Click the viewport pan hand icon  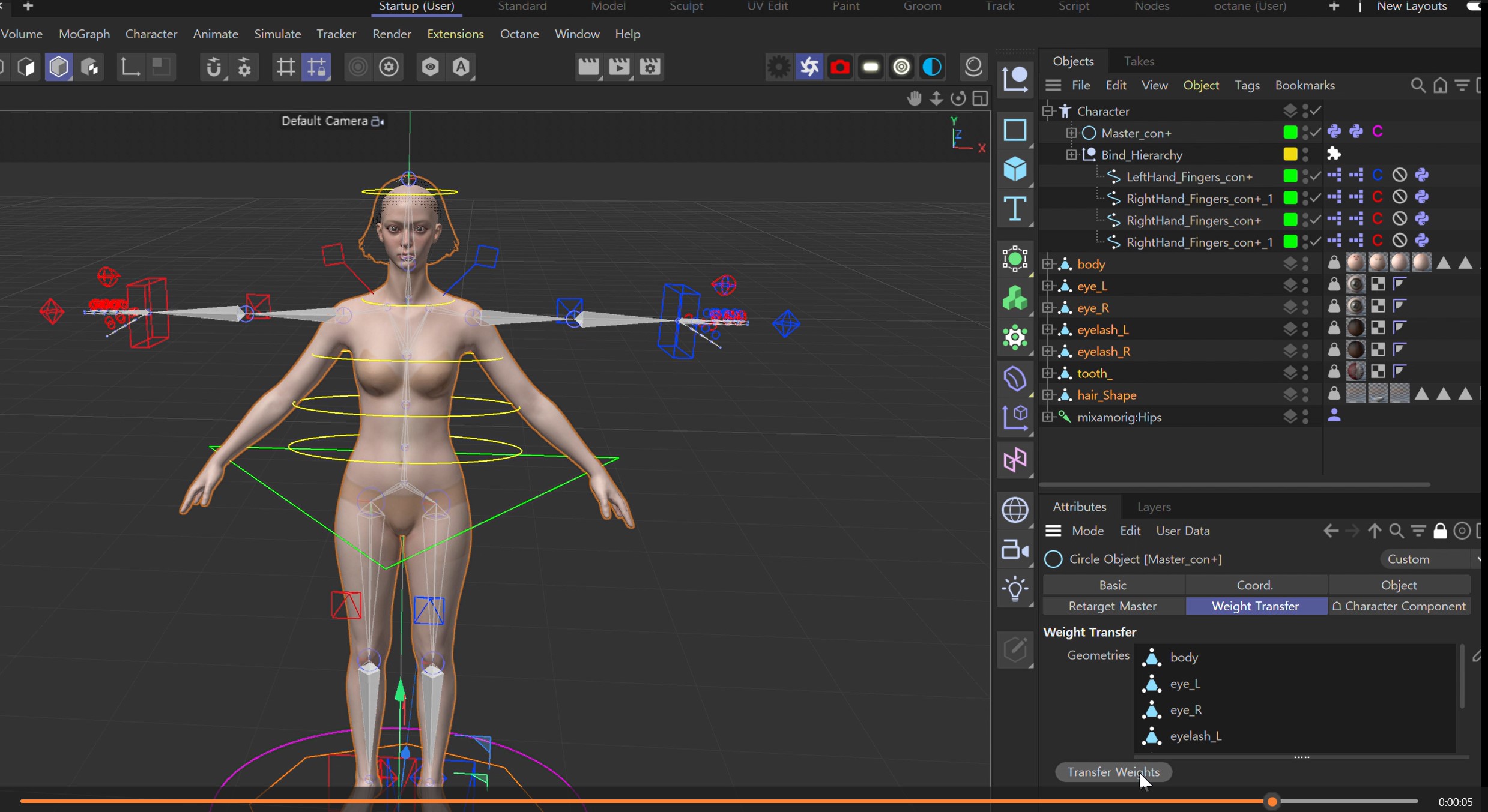[914, 98]
